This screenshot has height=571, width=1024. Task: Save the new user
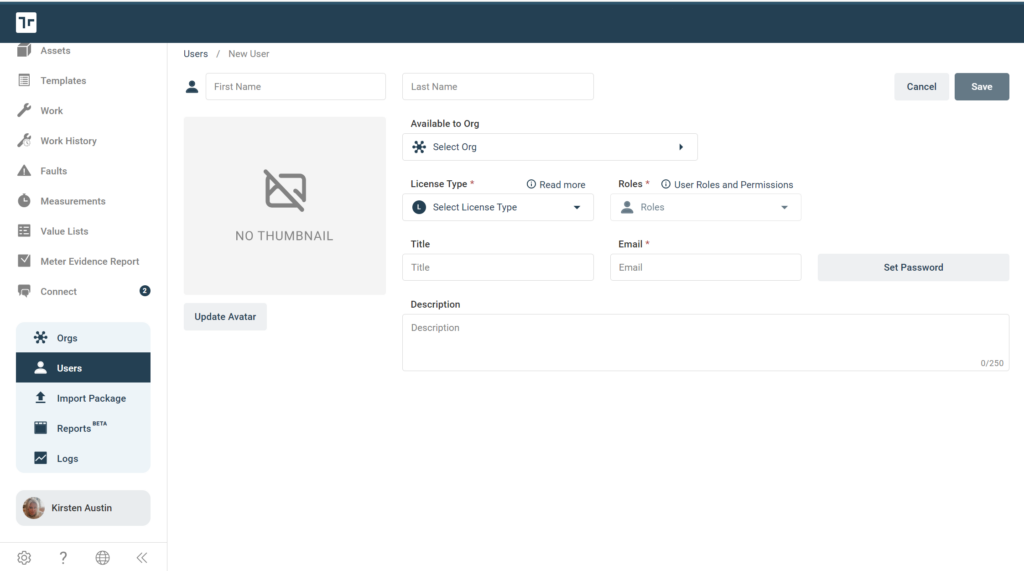[982, 86]
